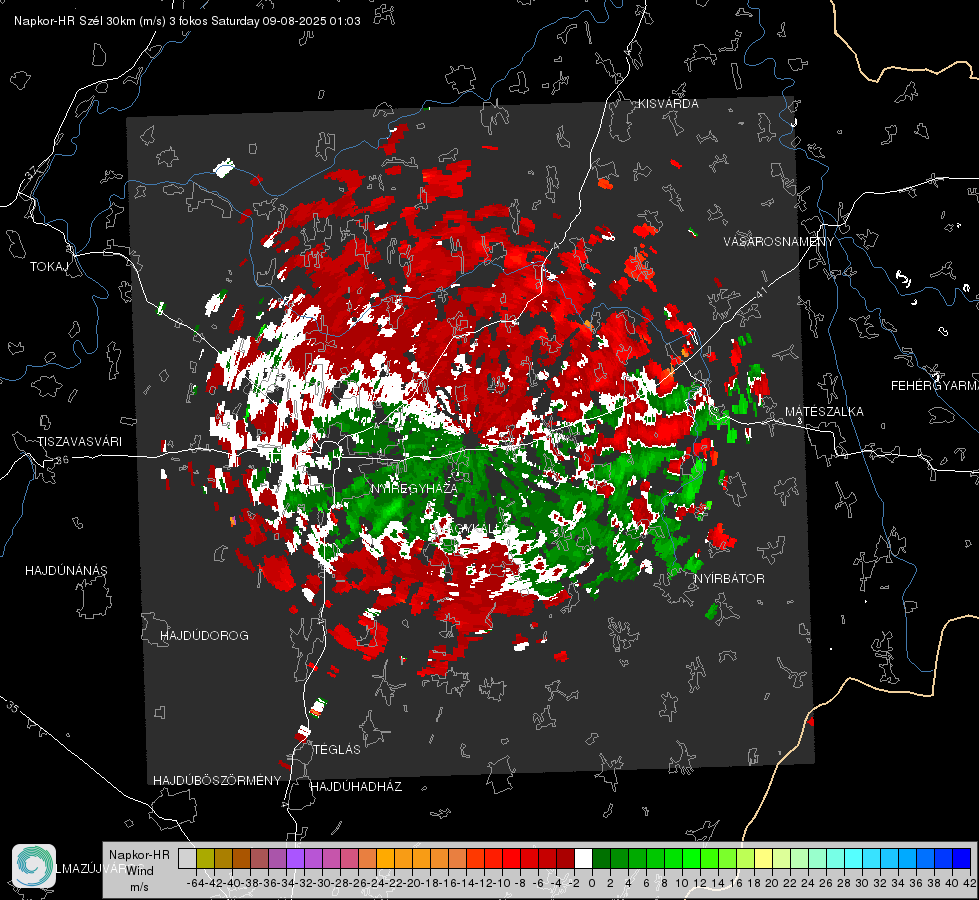979x900 pixels.
Task: Click road number 41 label
Action: pyautogui.click(x=761, y=292)
